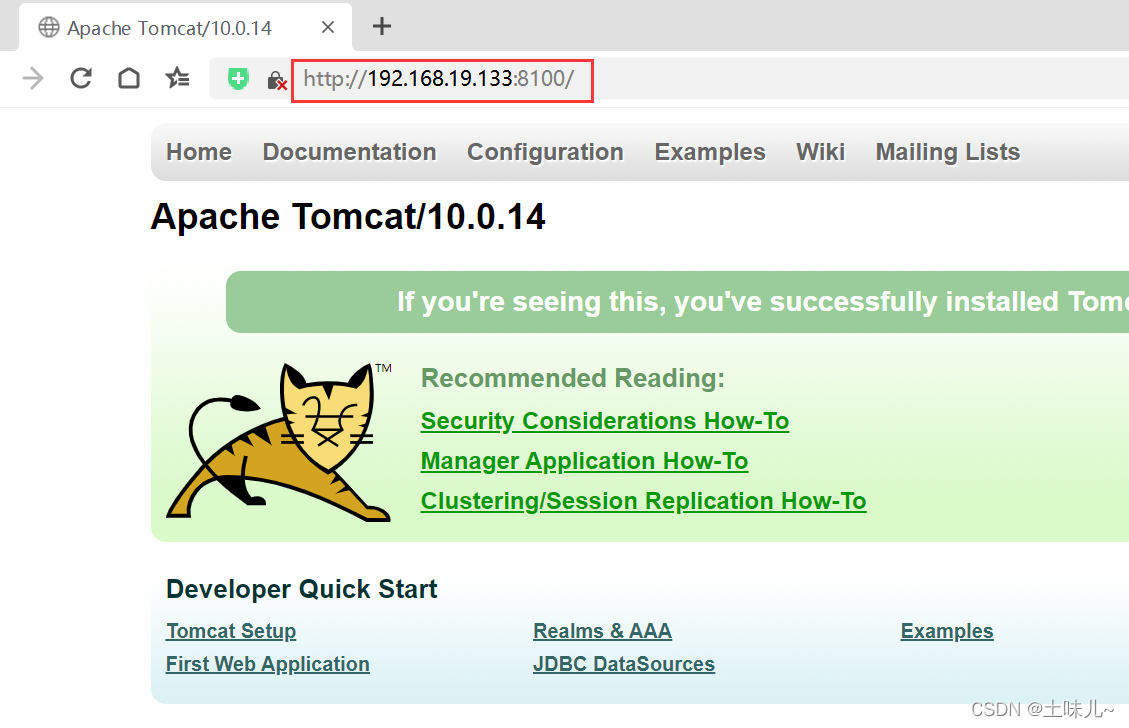The height and width of the screenshot is (728, 1129).
Task: Open the Home navigation item
Action: pos(199,152)
